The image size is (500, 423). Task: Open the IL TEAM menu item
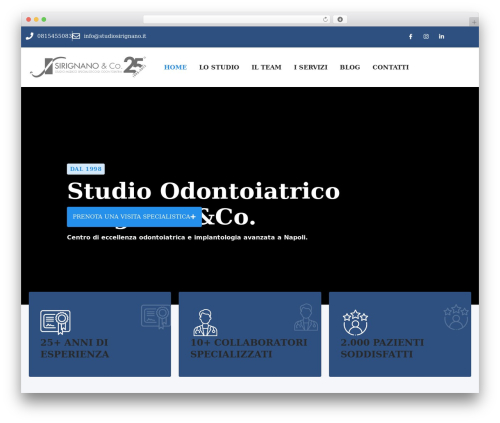(x=266, y=67)
